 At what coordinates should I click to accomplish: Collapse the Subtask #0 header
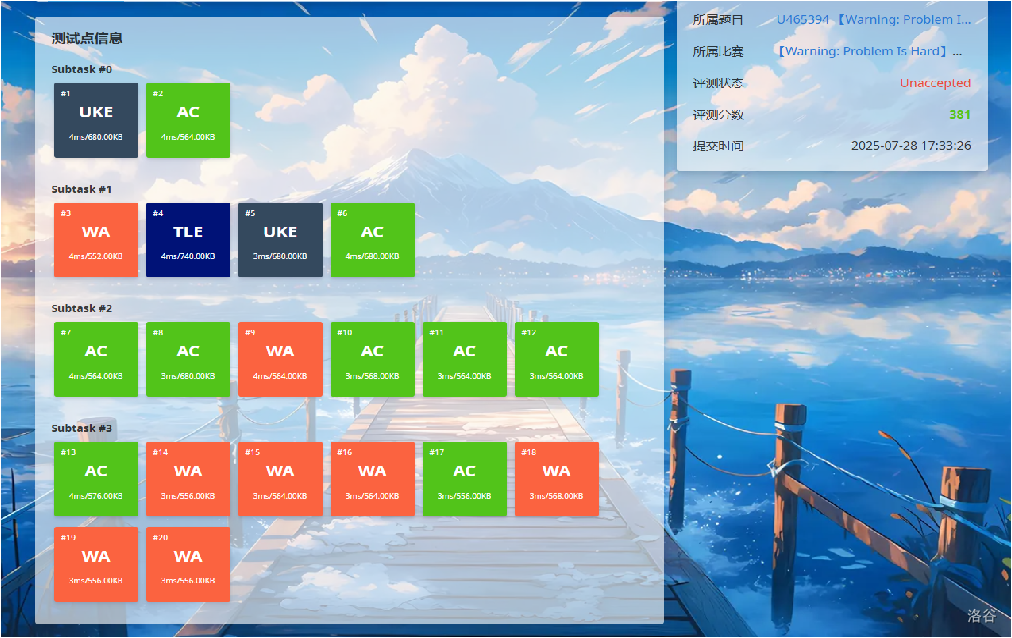pos(82,70)
